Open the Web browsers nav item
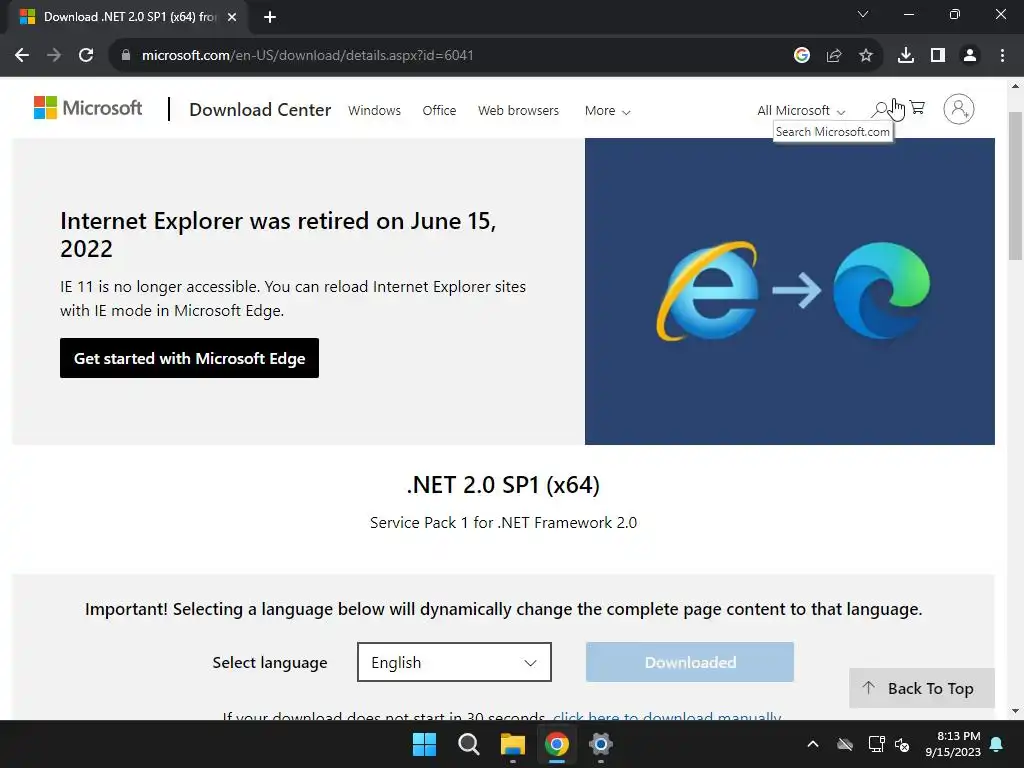1024x768 pixels. pos(519,110)
